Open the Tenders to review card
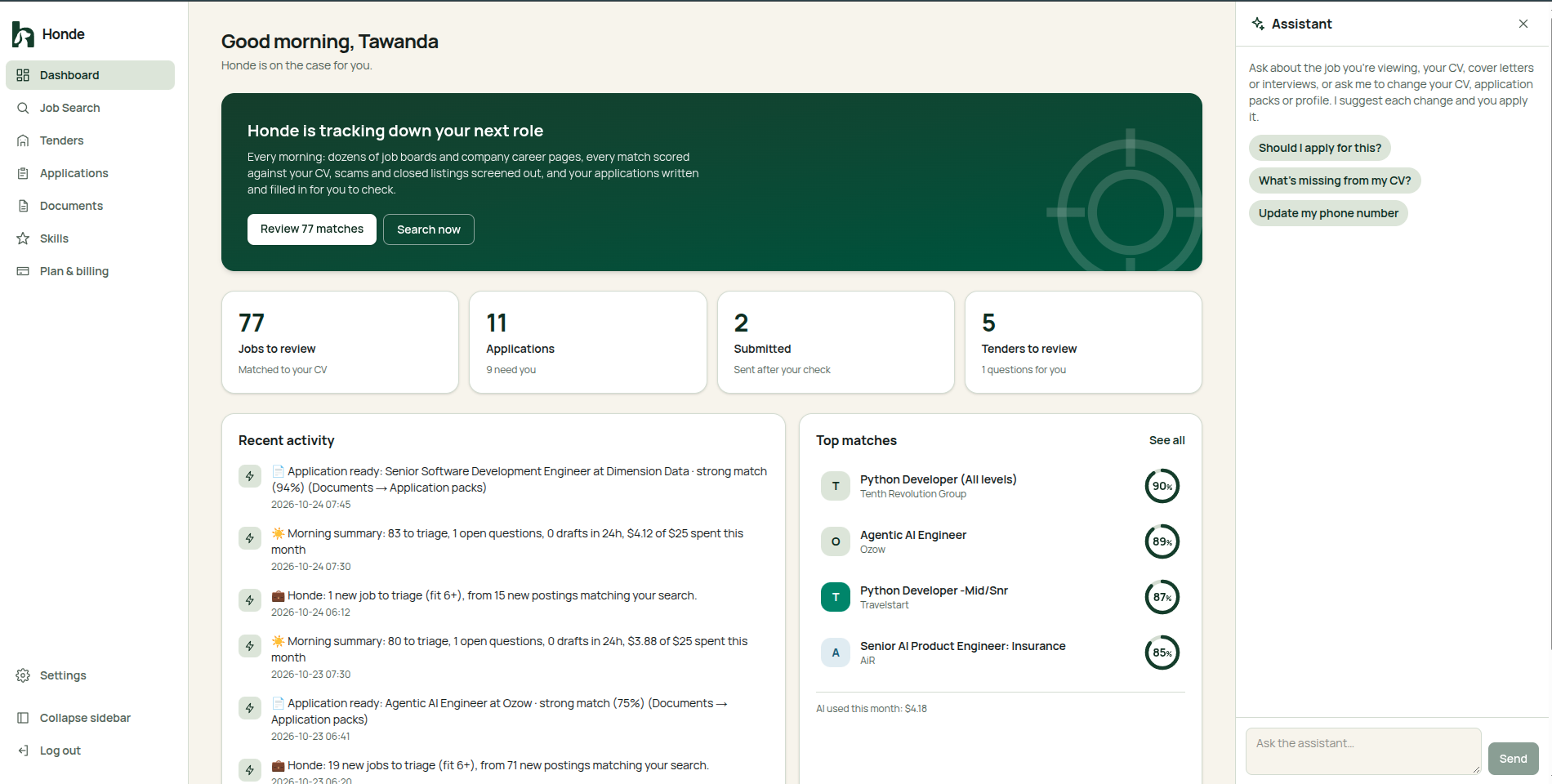This screenshot has height=784, width=1552. click(1083, 342)
